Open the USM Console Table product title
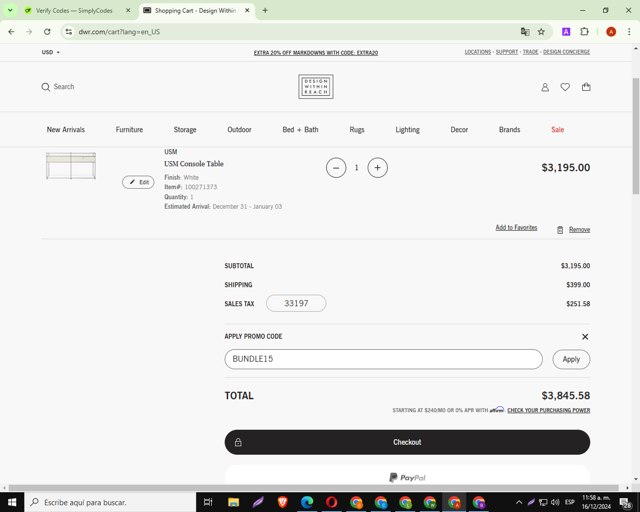 tap(194, 164)
